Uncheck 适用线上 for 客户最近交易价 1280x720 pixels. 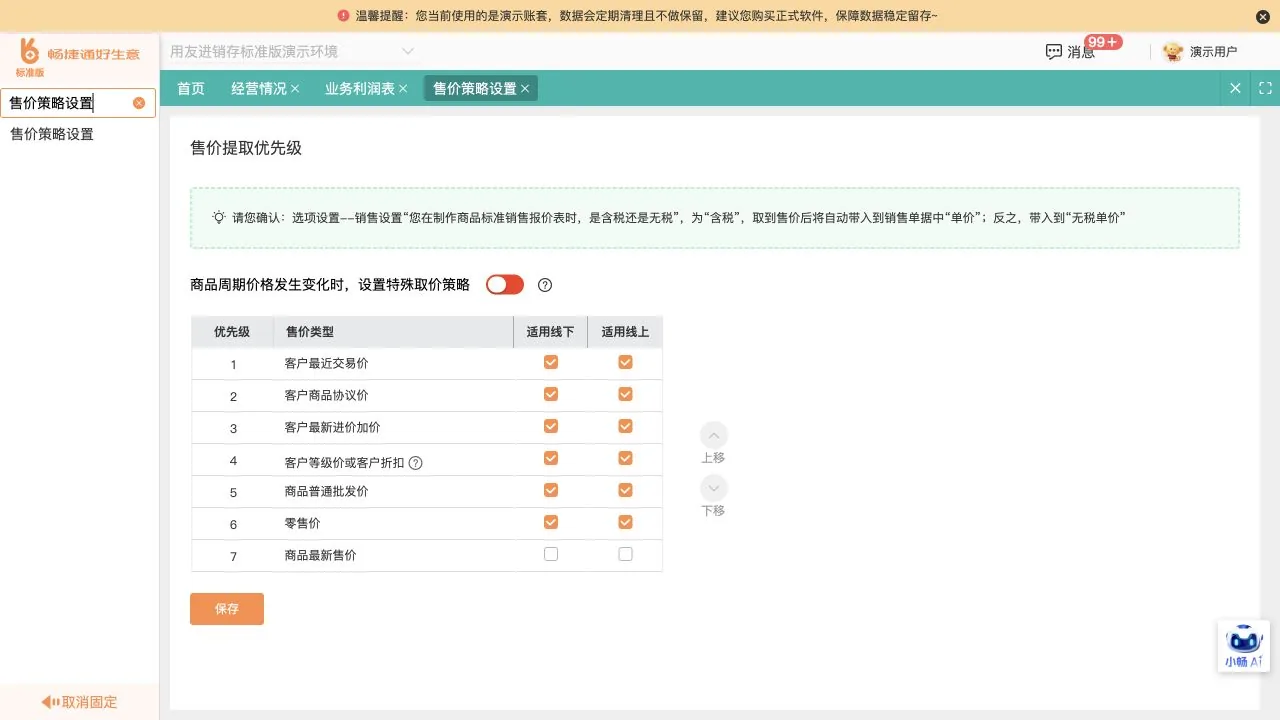(x=625, y=362)
